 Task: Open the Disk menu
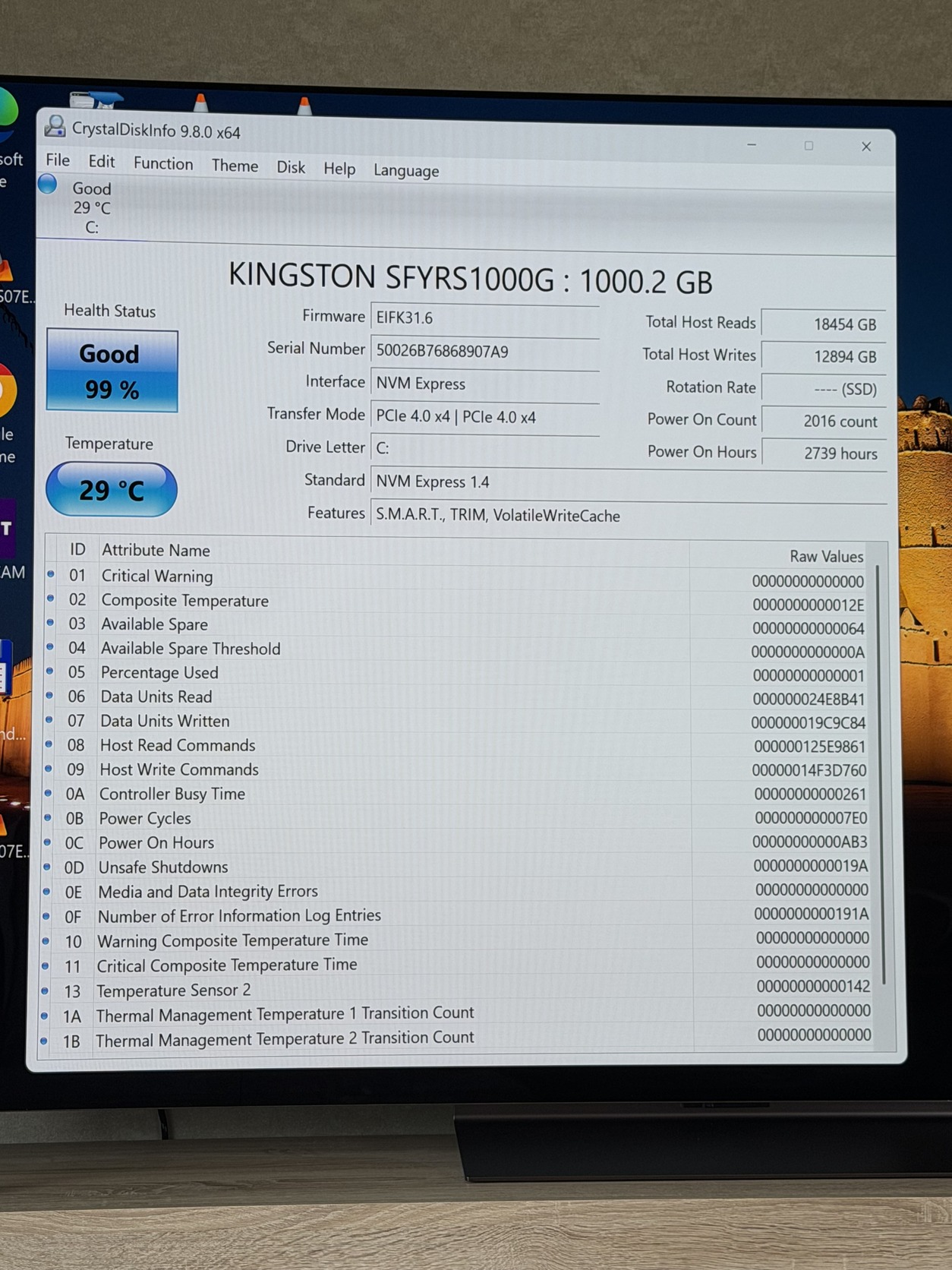[291, 168]
